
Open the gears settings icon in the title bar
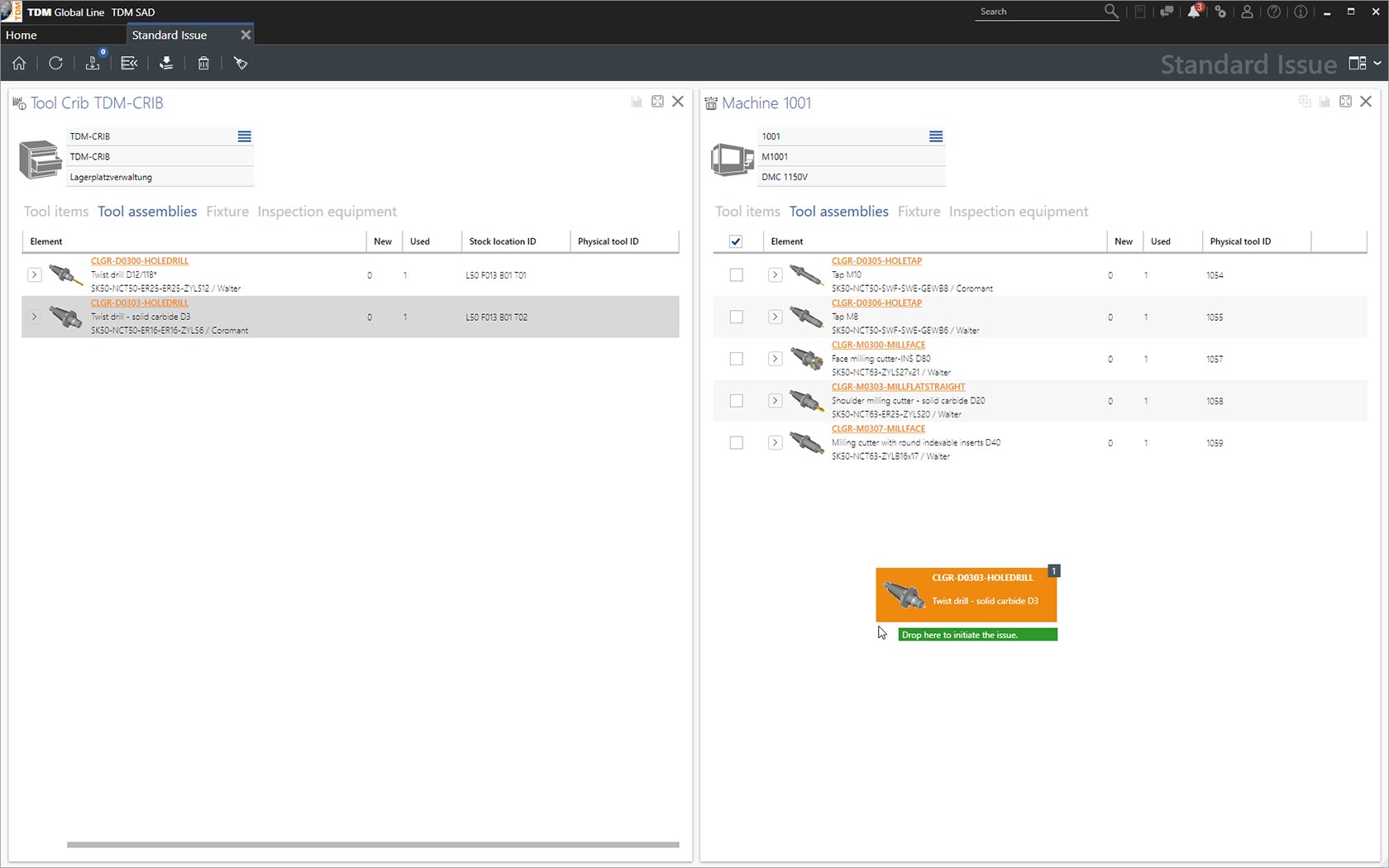pos(1220,12)
